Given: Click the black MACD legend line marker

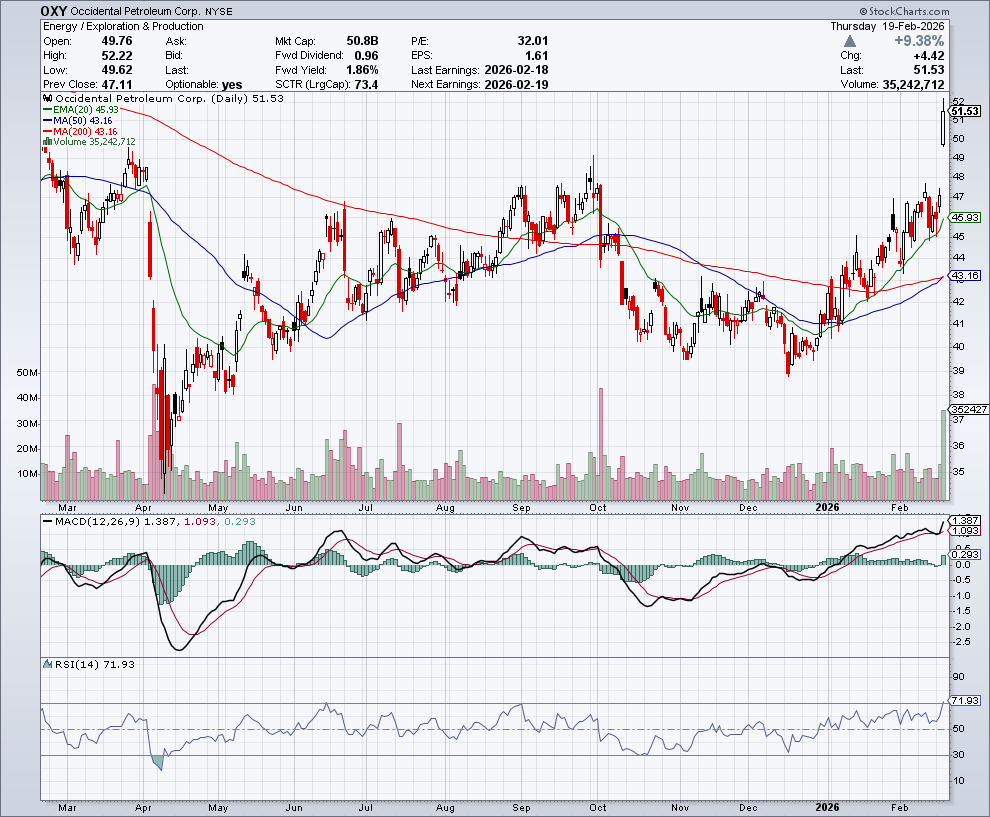Looking at the screenshot, I should tap(47, 522).
